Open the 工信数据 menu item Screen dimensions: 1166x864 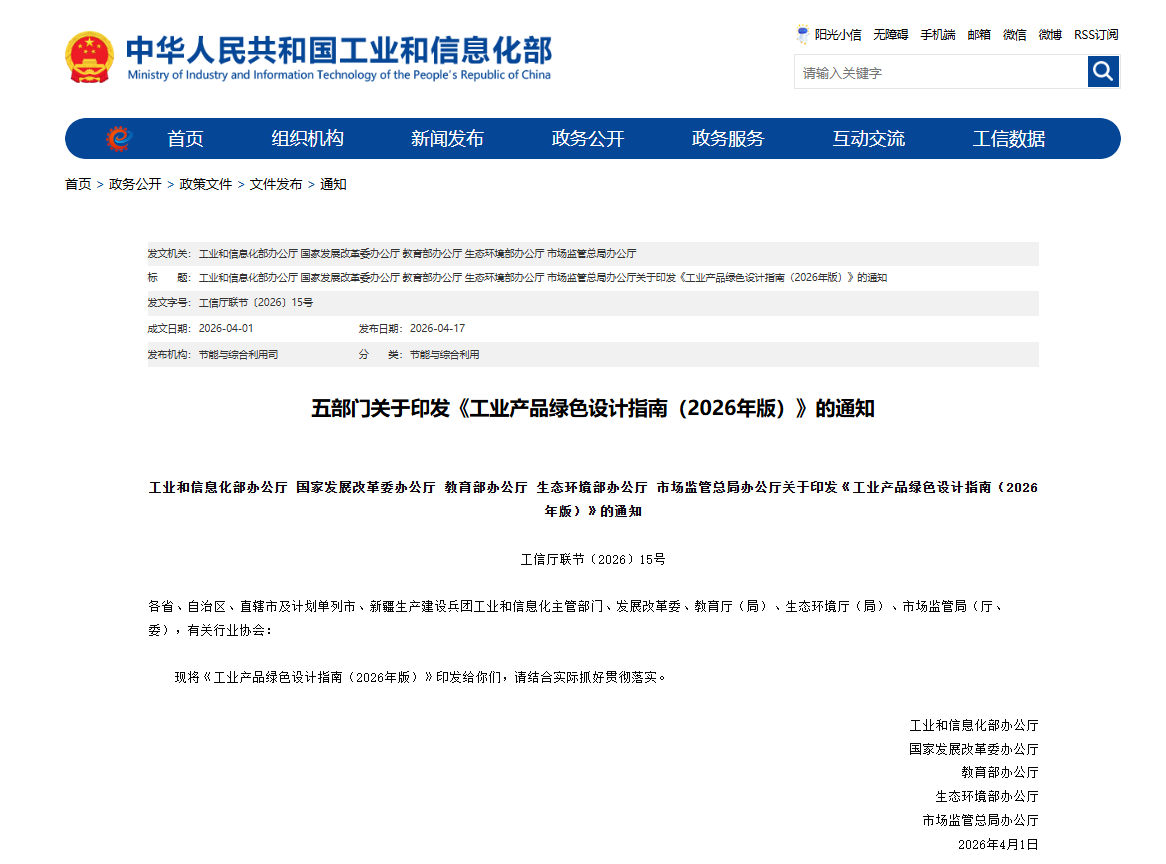[1009, 138]
